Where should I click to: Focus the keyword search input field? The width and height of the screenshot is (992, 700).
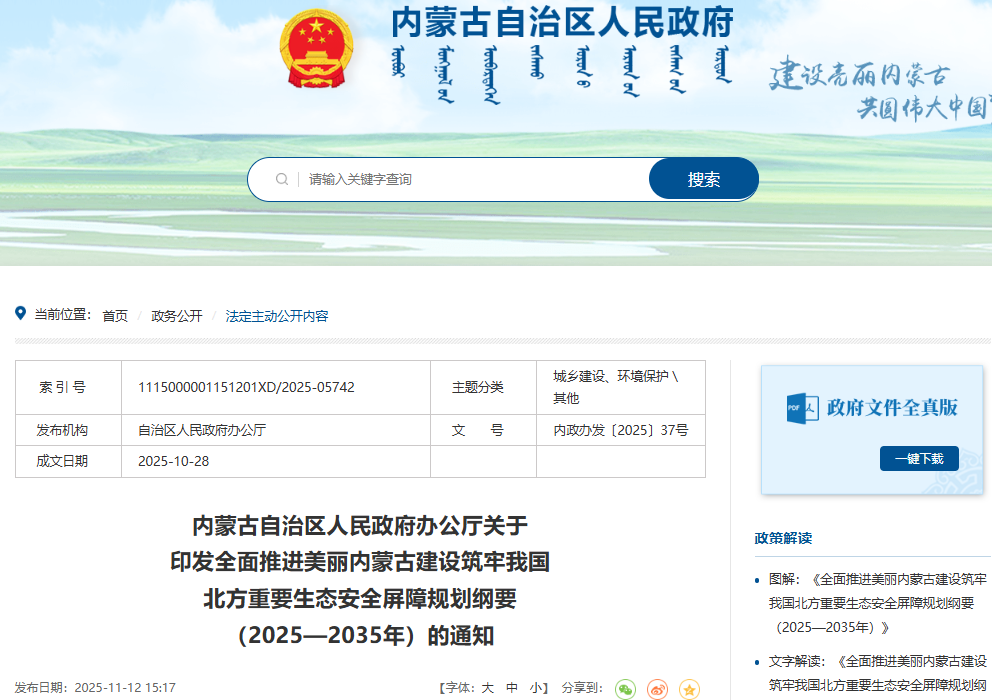click(470, 180)
